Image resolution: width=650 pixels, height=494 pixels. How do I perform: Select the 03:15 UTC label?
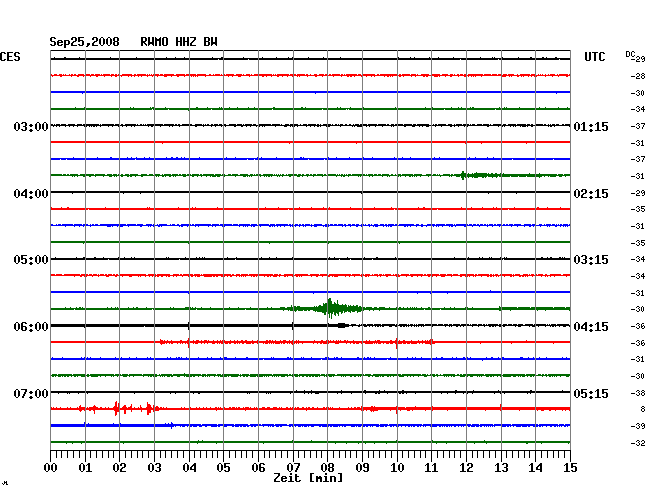591,260
